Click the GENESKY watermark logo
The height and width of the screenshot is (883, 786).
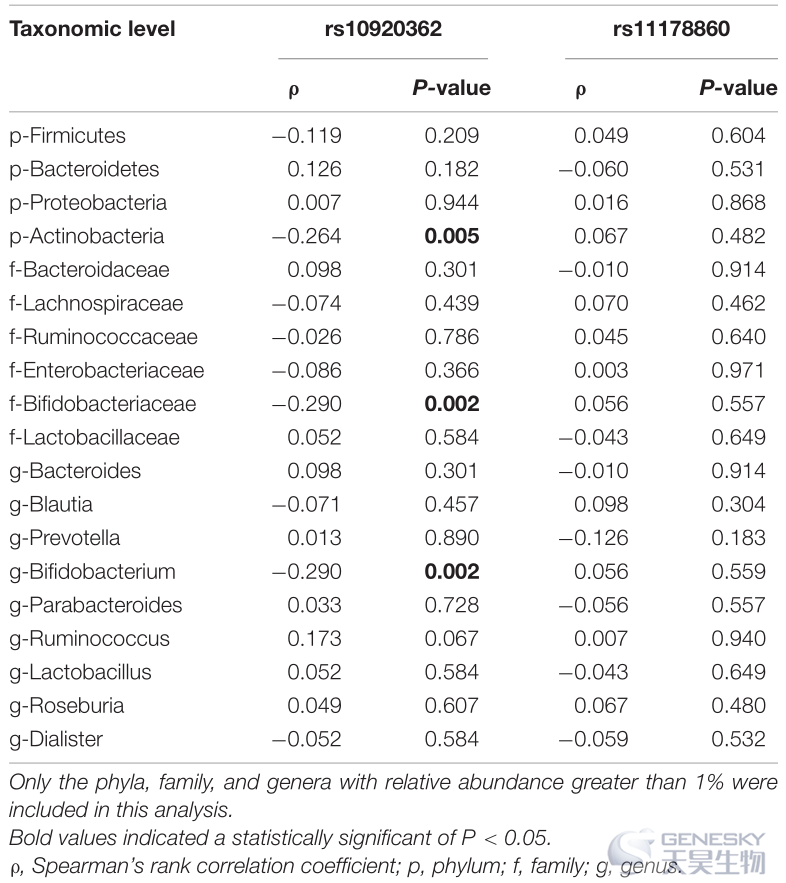point(689,853)
